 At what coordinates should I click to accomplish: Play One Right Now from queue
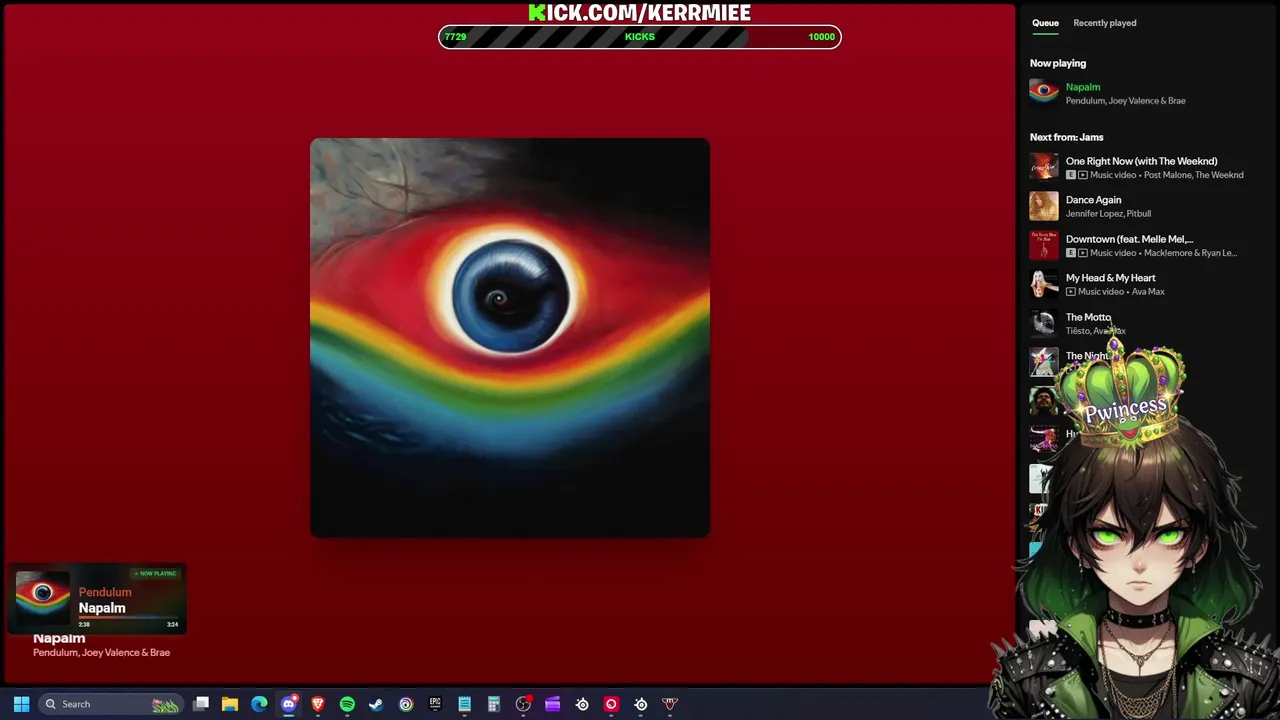point(1141,161)
